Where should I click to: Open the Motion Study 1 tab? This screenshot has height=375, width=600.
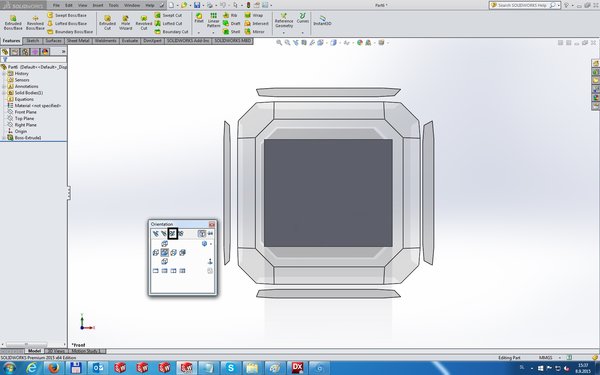coord(85,351)
